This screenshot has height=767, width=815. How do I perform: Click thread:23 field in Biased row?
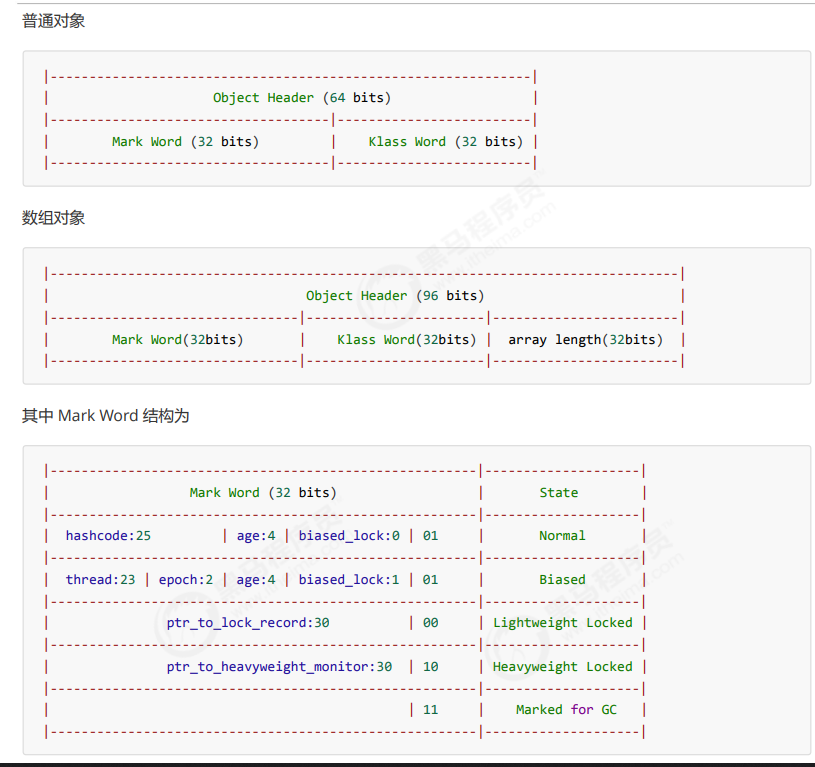(100, 579)
